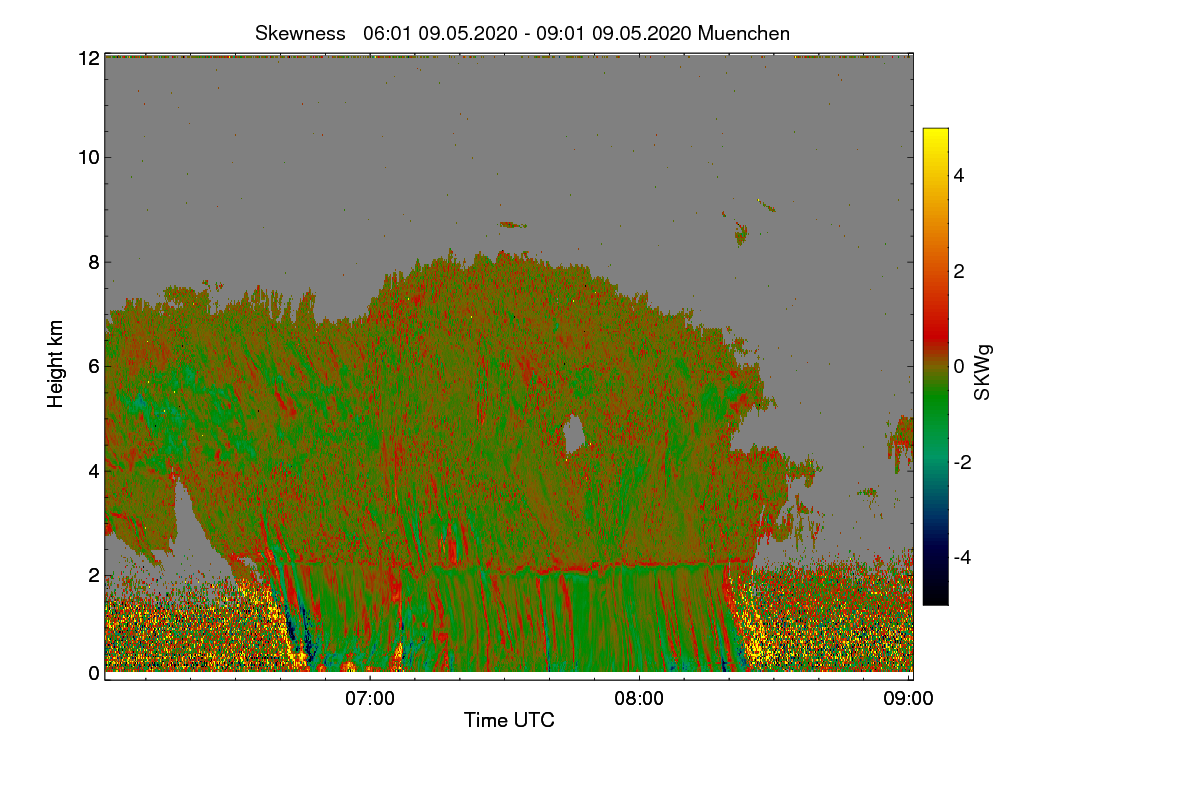The image size is (1200, 800).
Task: Click the height axis label 10
Action: click(x=90, y=157)
